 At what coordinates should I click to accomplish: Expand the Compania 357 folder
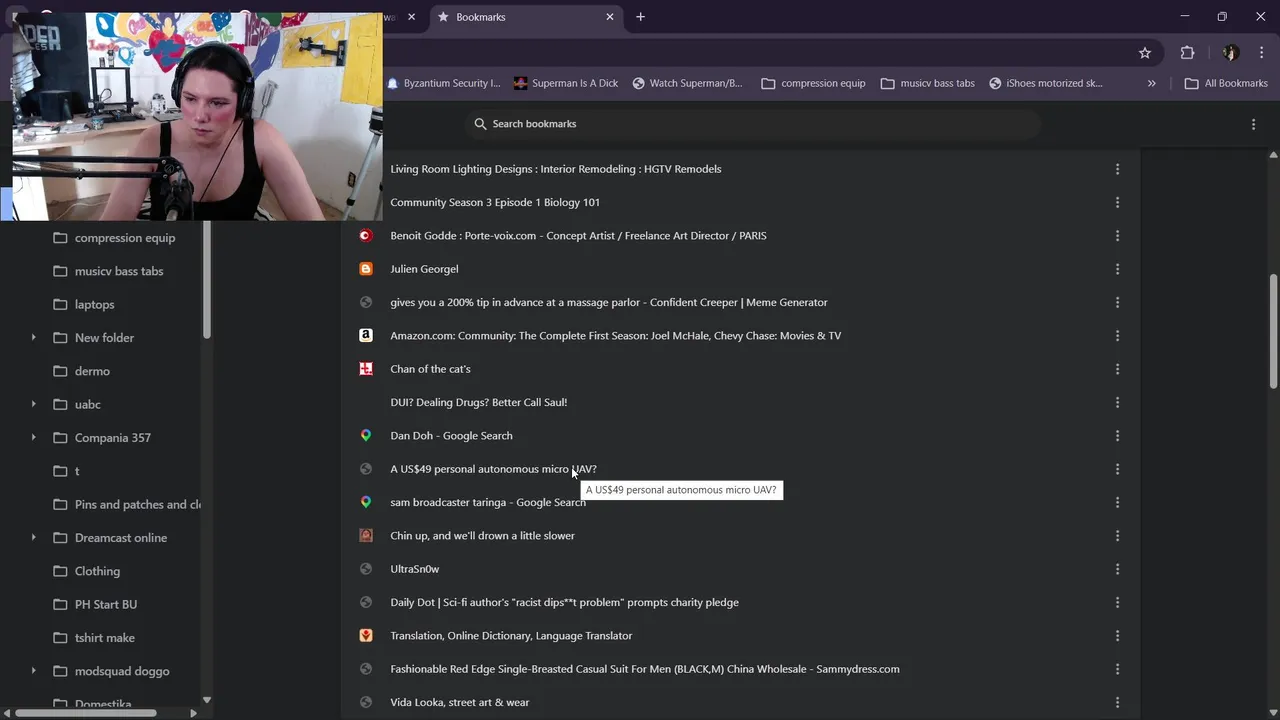click(x=33, y=438)
